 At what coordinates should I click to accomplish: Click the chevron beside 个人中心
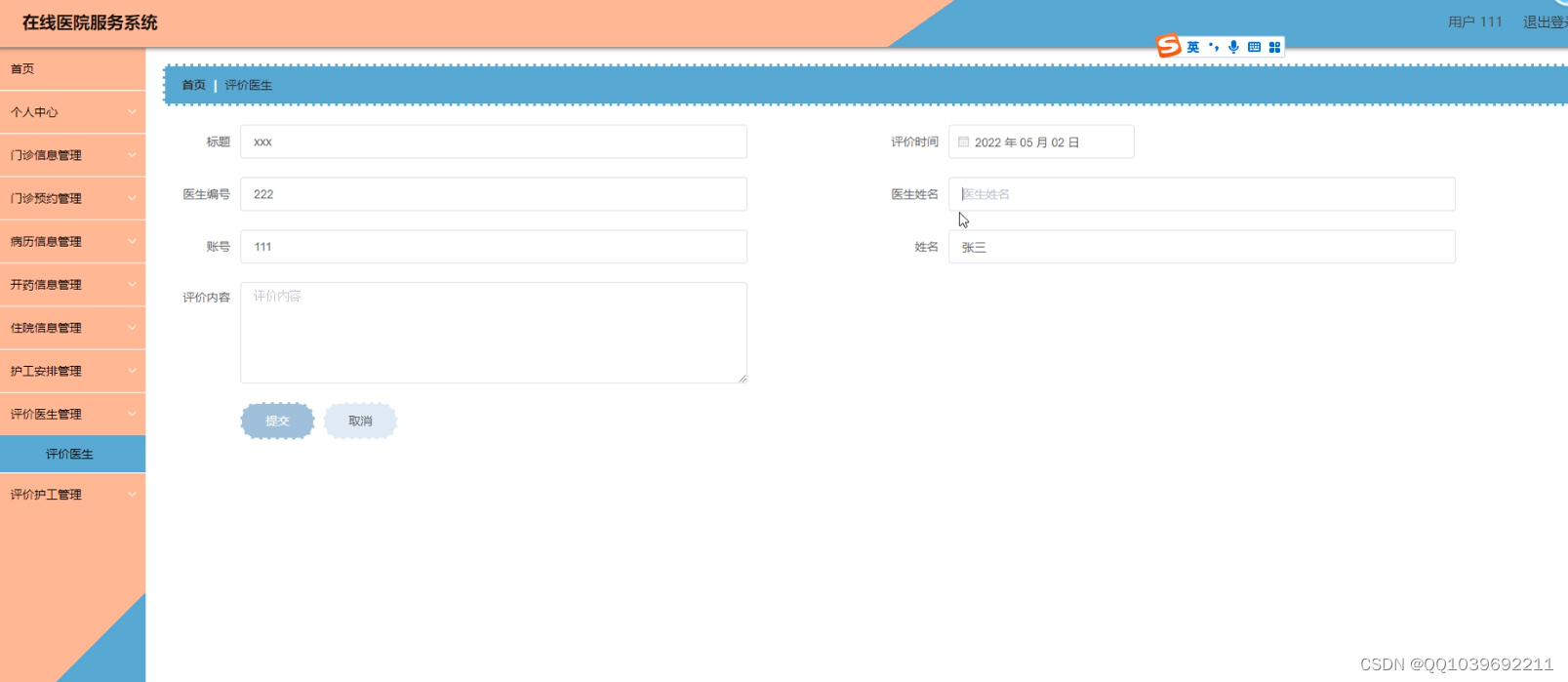pos(132,112)
